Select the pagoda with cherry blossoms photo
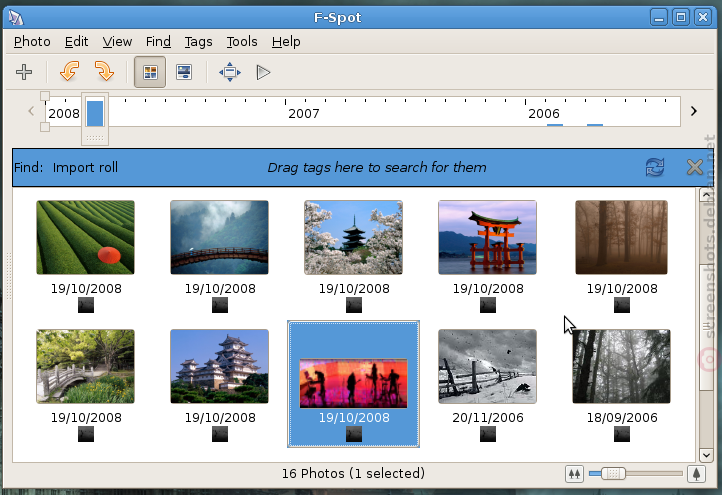The image size is (722, 495). 354,238
